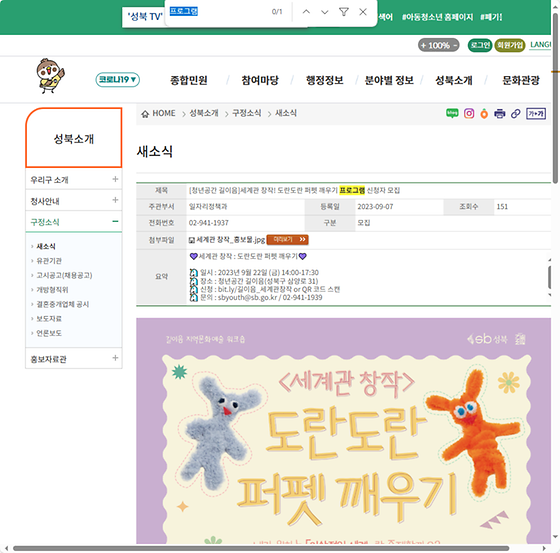
Task: Click the purple puppet promotional poster image
Action: [343, 431]
